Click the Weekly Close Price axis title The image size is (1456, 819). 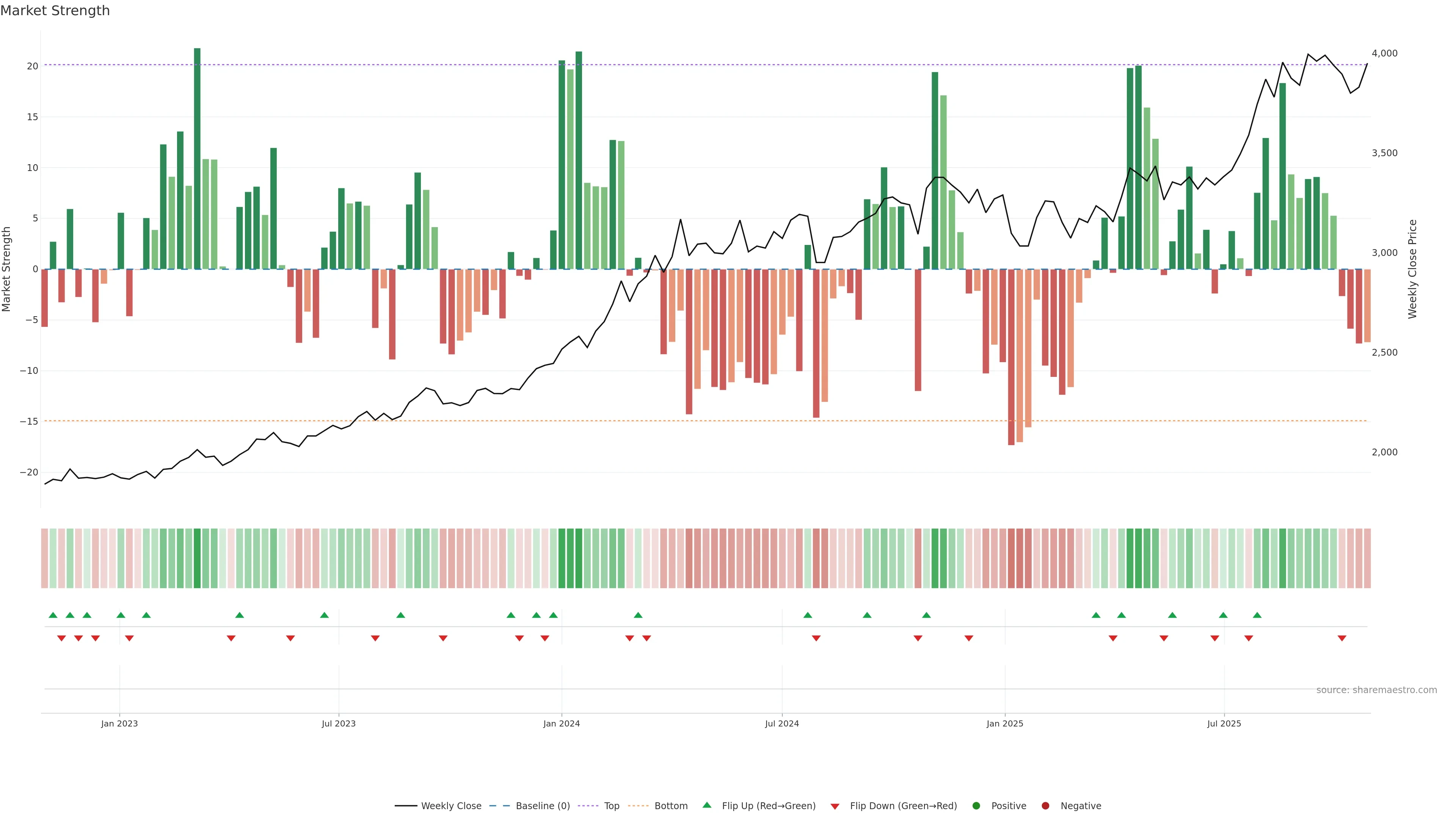point(1412,269)
